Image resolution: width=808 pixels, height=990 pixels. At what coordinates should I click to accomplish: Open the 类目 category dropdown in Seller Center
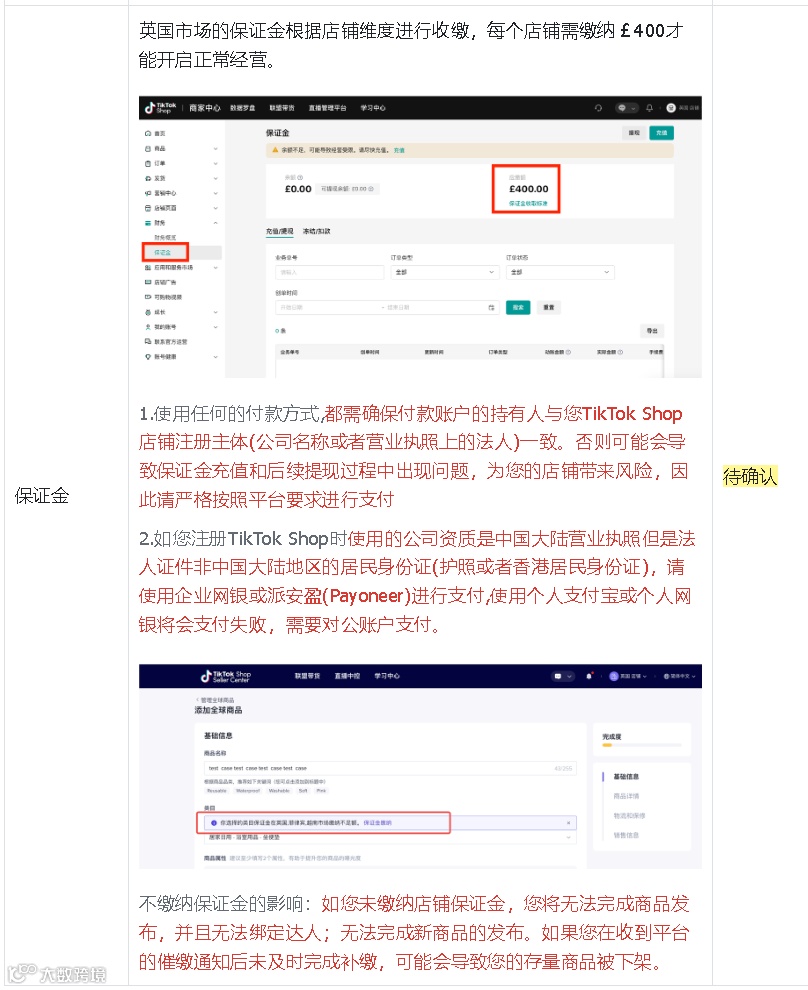(390, 837)
